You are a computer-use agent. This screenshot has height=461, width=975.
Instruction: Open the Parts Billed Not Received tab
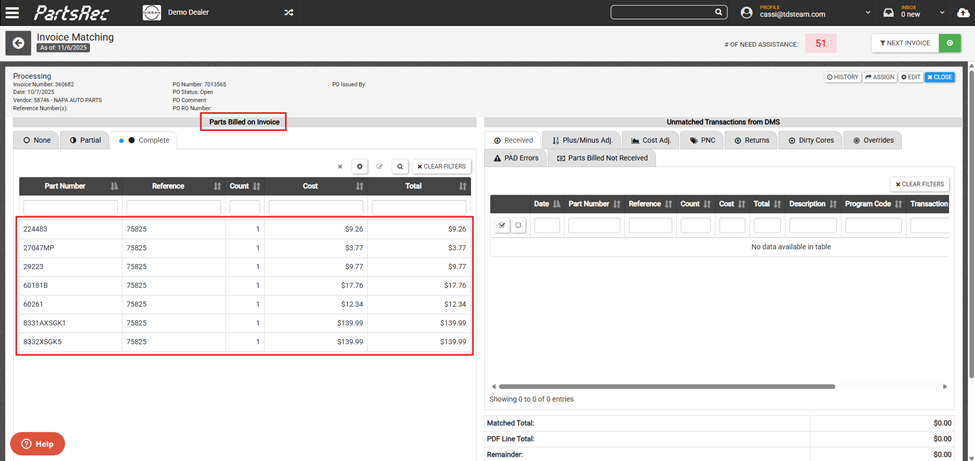click(602, 158)
